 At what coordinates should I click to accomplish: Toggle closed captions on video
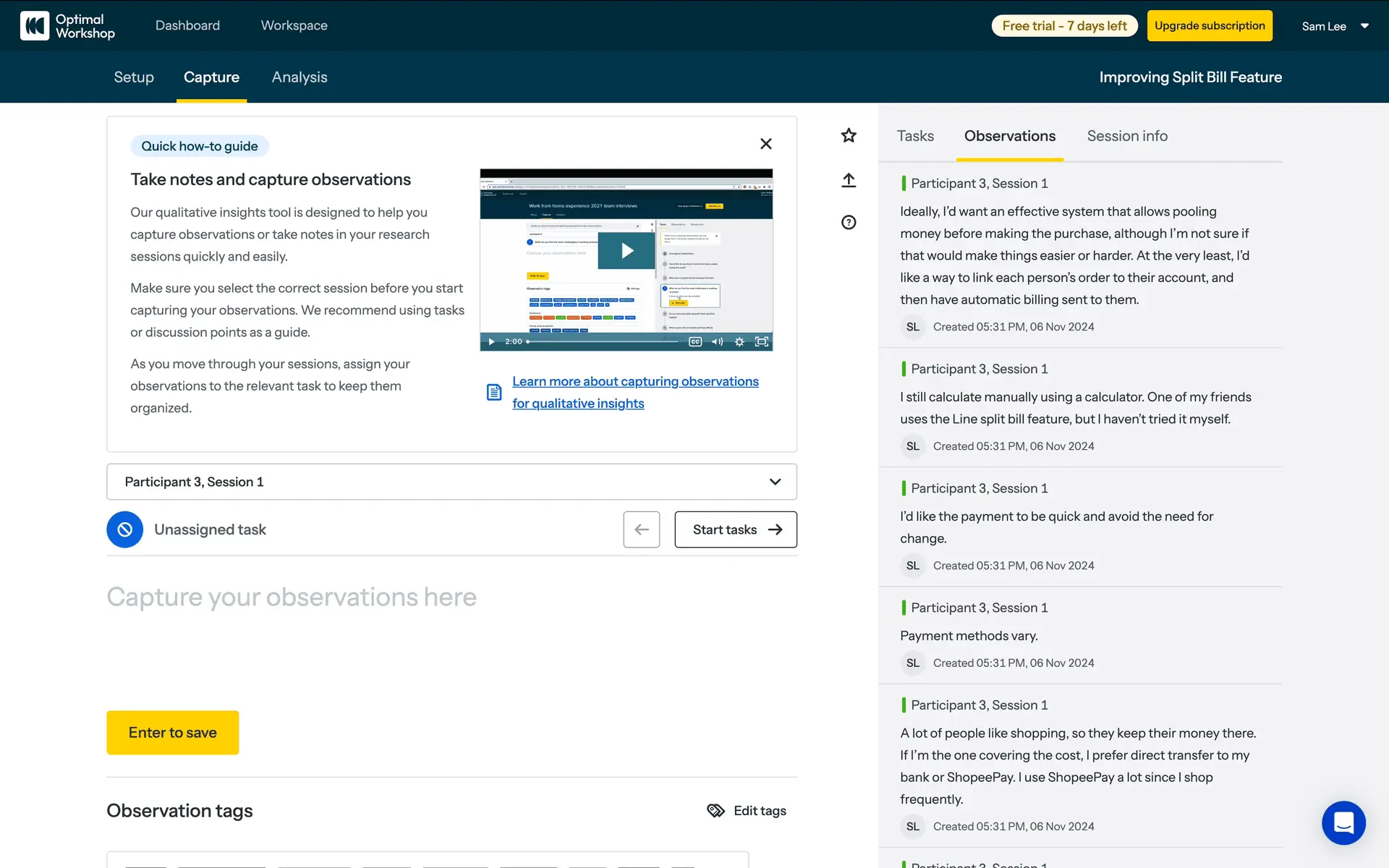tap(695, 341)
